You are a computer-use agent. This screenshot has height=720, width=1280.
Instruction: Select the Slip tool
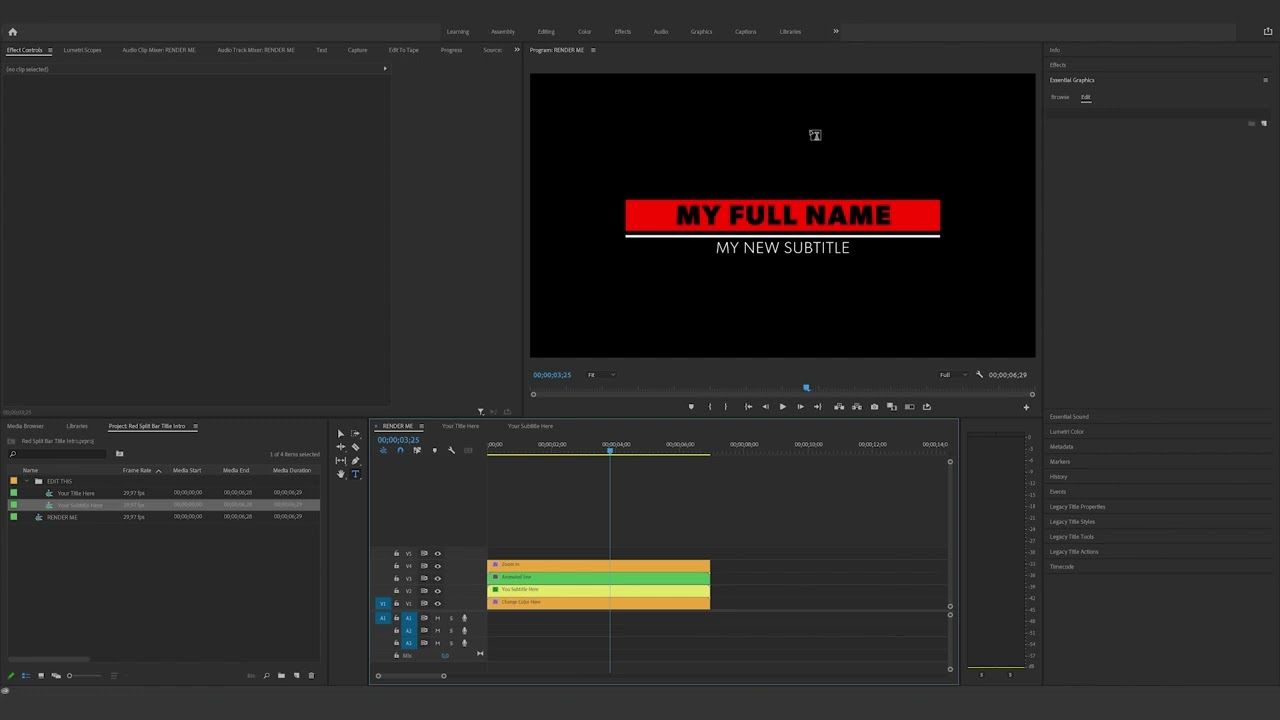[x=341, y=461]
